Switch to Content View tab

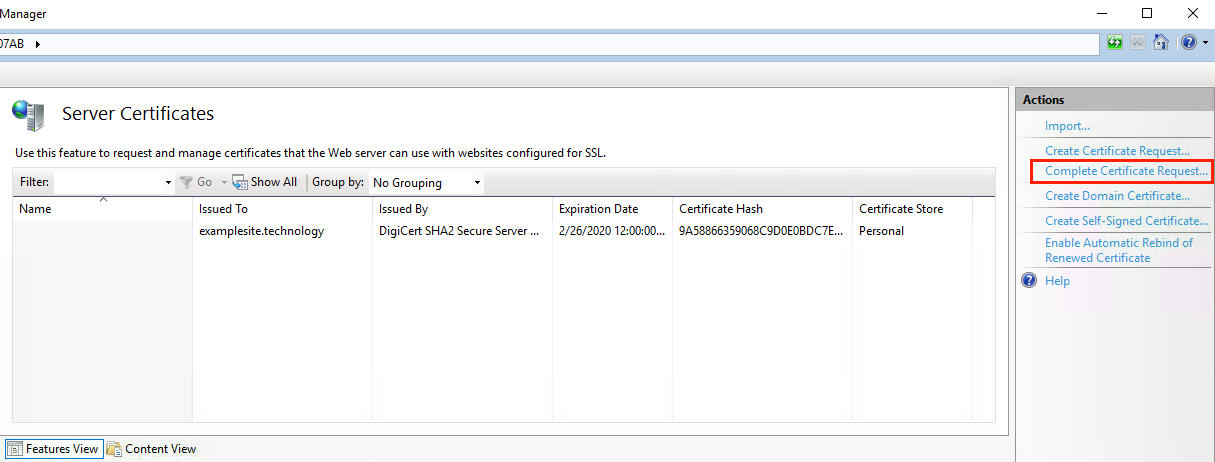(x=151, y=449)
